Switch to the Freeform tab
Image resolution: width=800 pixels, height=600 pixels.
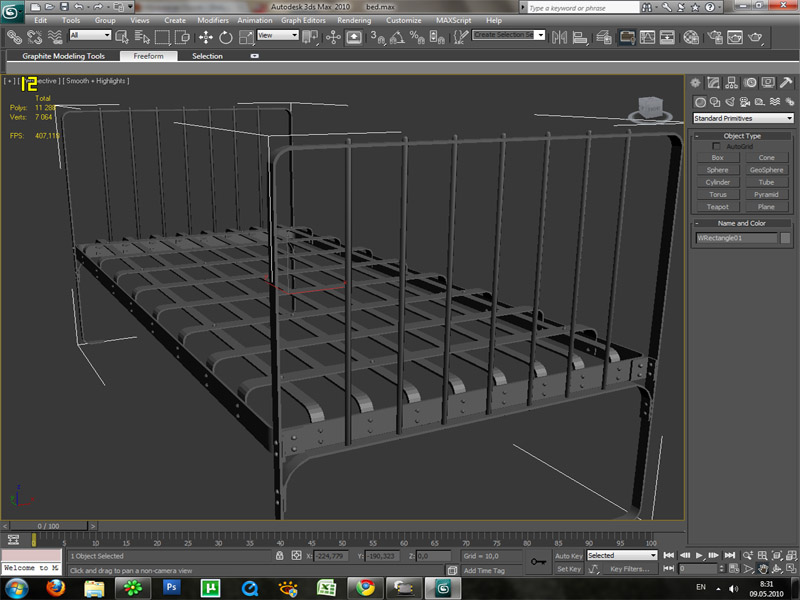coord(148,56)
